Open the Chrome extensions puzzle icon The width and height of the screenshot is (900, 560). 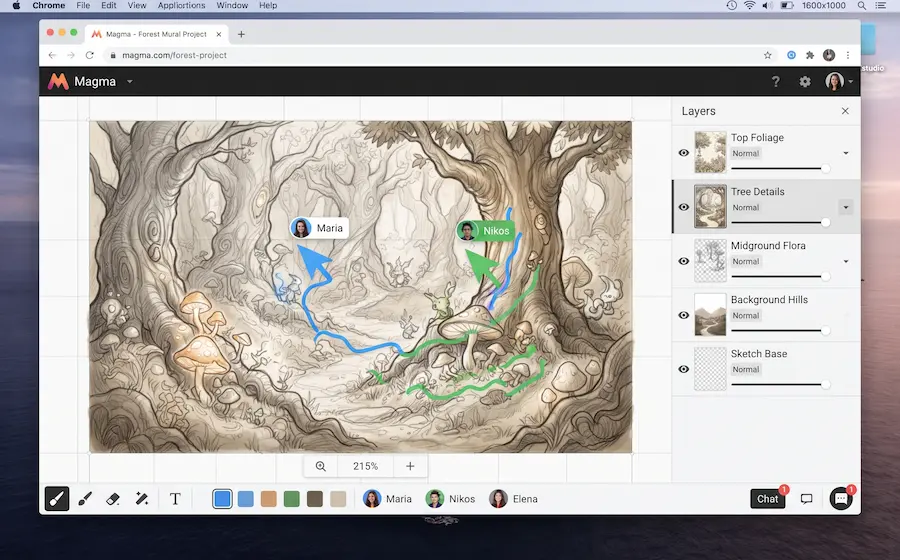(810, 55)
